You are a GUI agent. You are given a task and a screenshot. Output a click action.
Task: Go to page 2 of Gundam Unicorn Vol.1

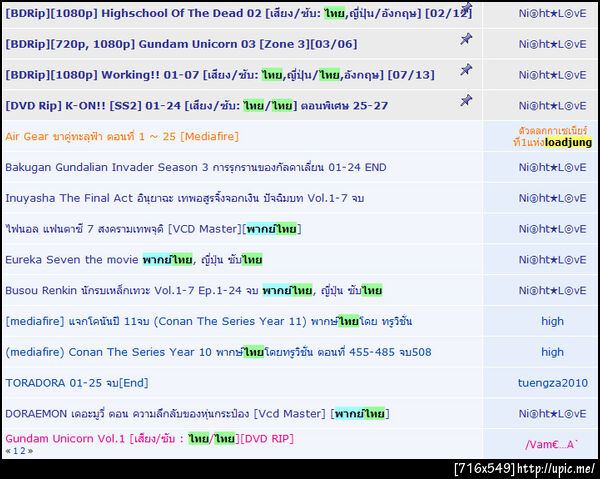coord(23,451)
